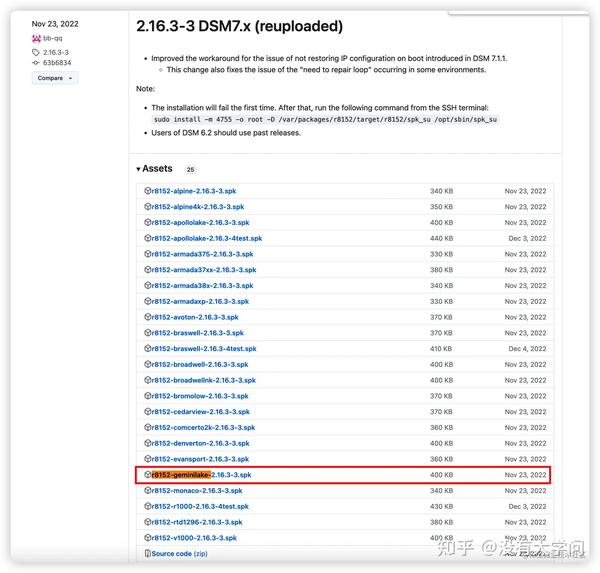
Task: Click the commit icon beside 63b6834
Action: point(36,62)
